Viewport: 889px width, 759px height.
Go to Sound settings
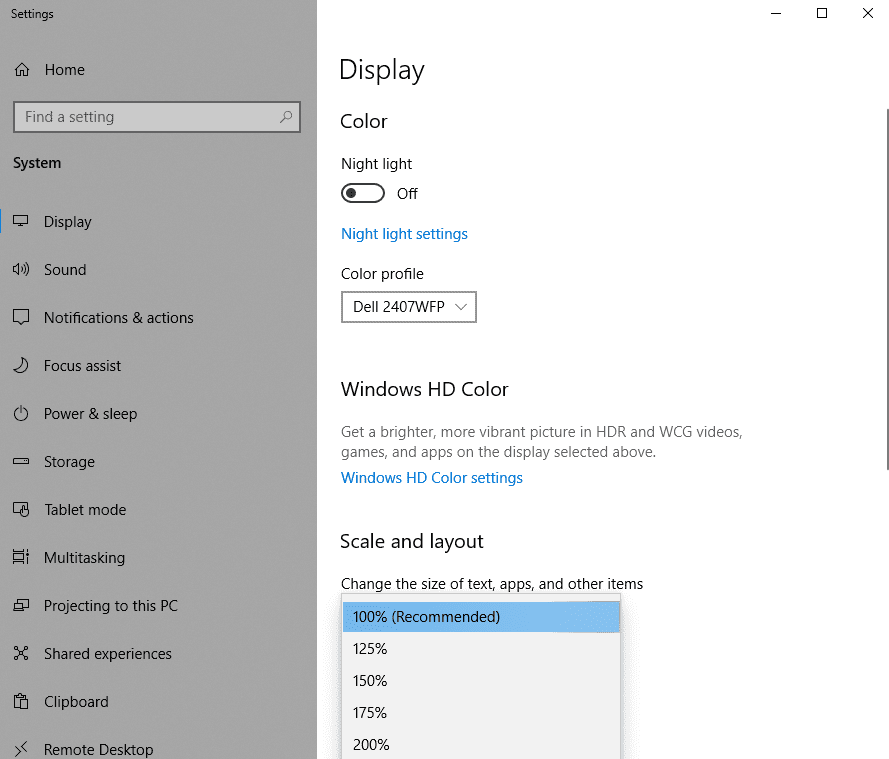[x=65, y=269]
